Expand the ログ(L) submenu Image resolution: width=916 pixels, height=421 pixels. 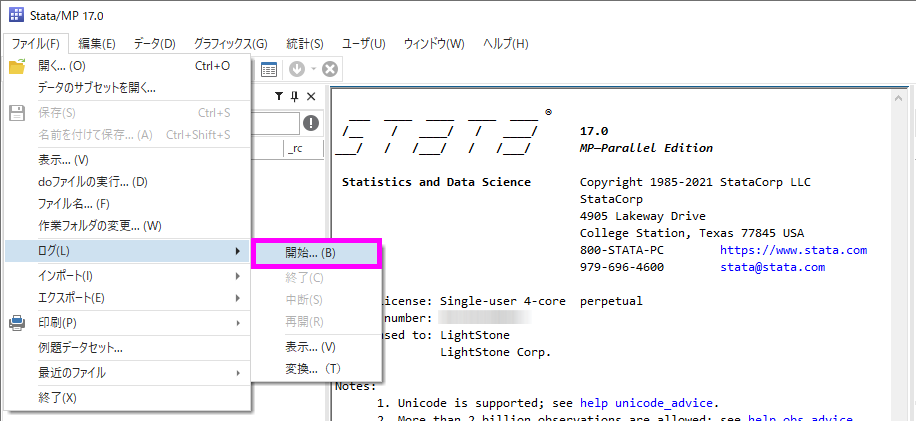(x=128, y=251)
